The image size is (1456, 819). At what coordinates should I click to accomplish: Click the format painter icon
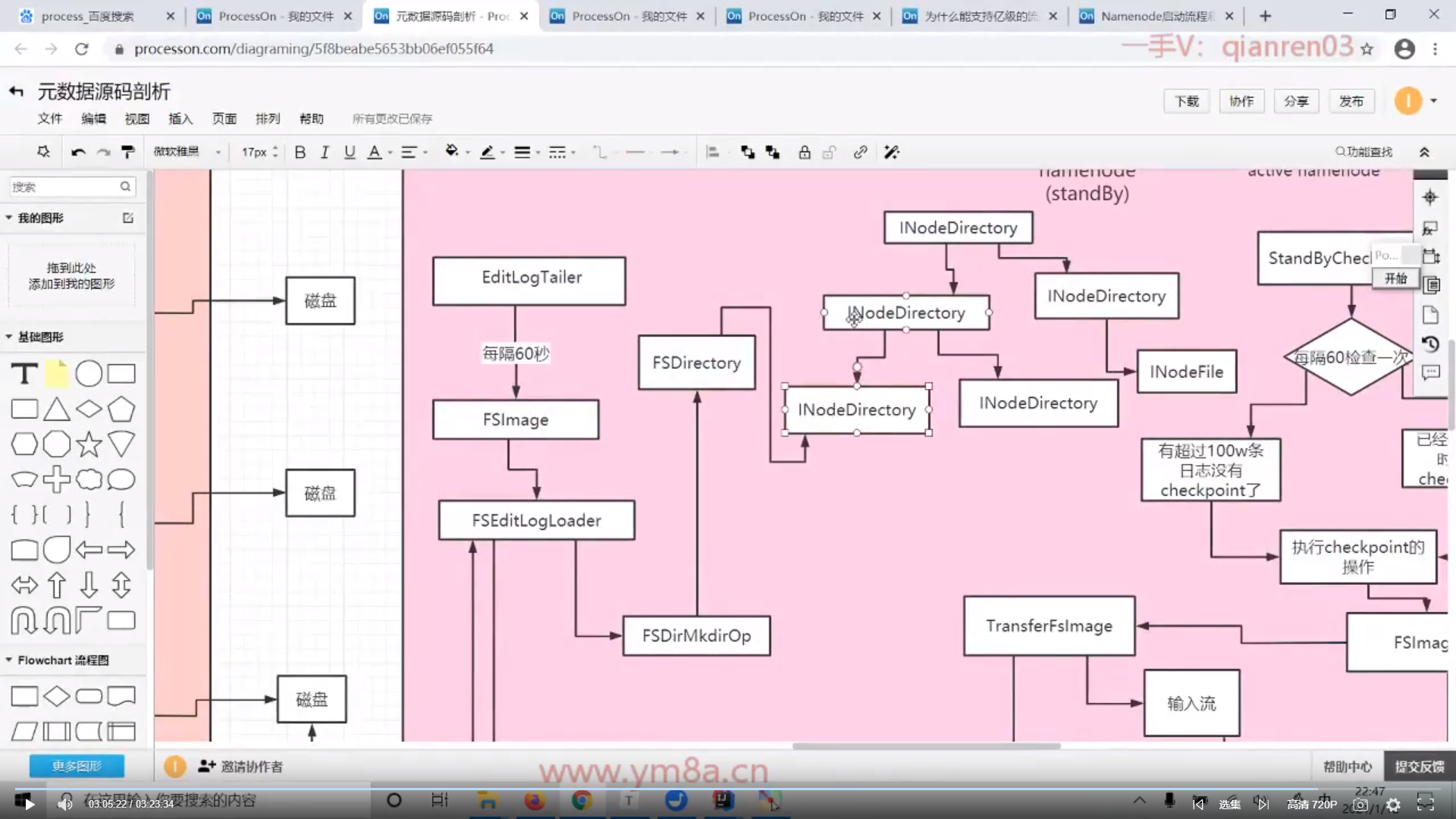pos(128,152)
